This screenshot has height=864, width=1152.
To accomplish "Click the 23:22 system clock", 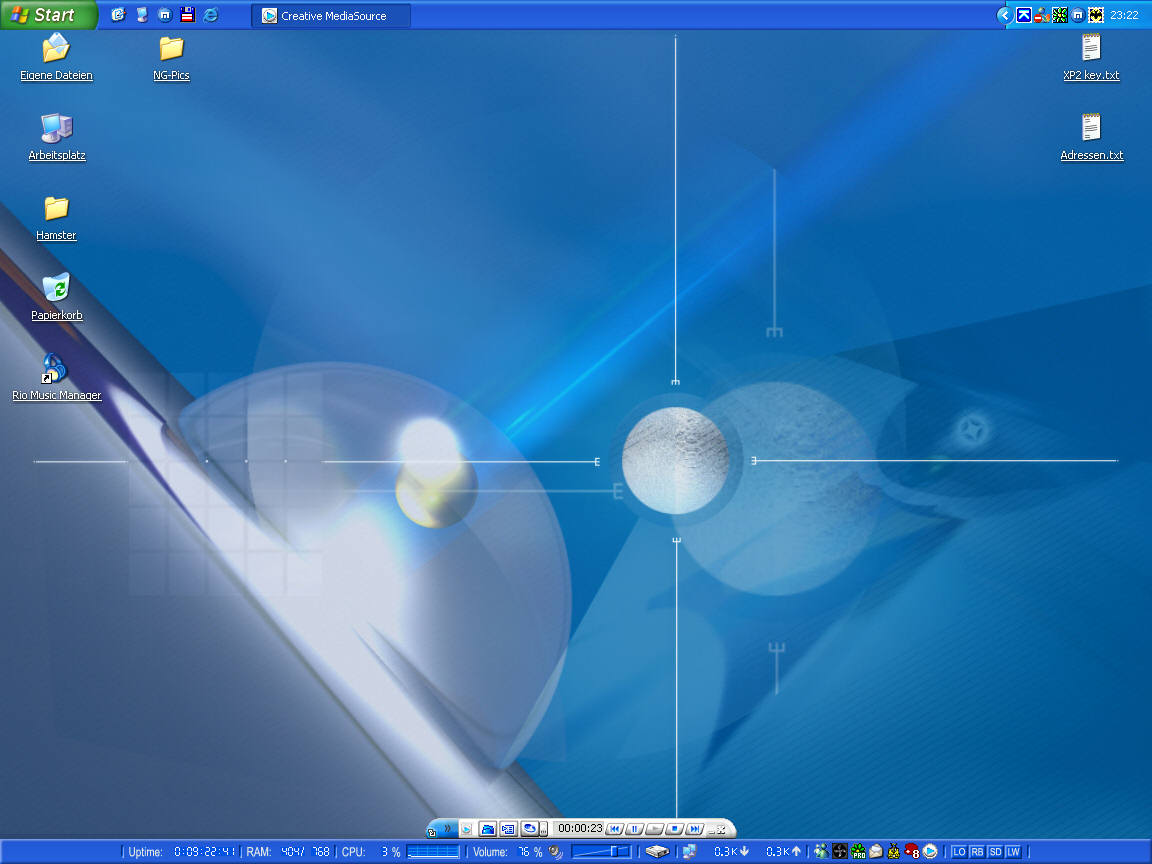I will pyautogui.click(x=1124, y=15).
